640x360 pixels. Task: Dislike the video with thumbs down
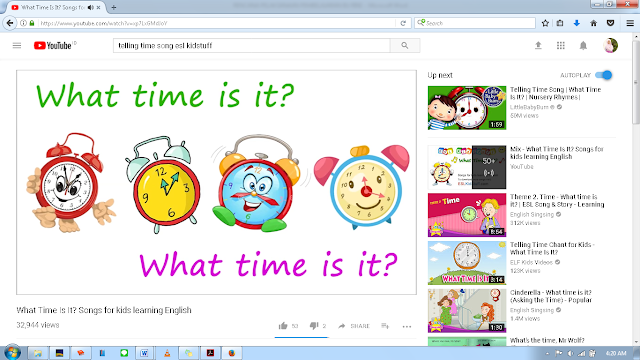click(313, 326)
